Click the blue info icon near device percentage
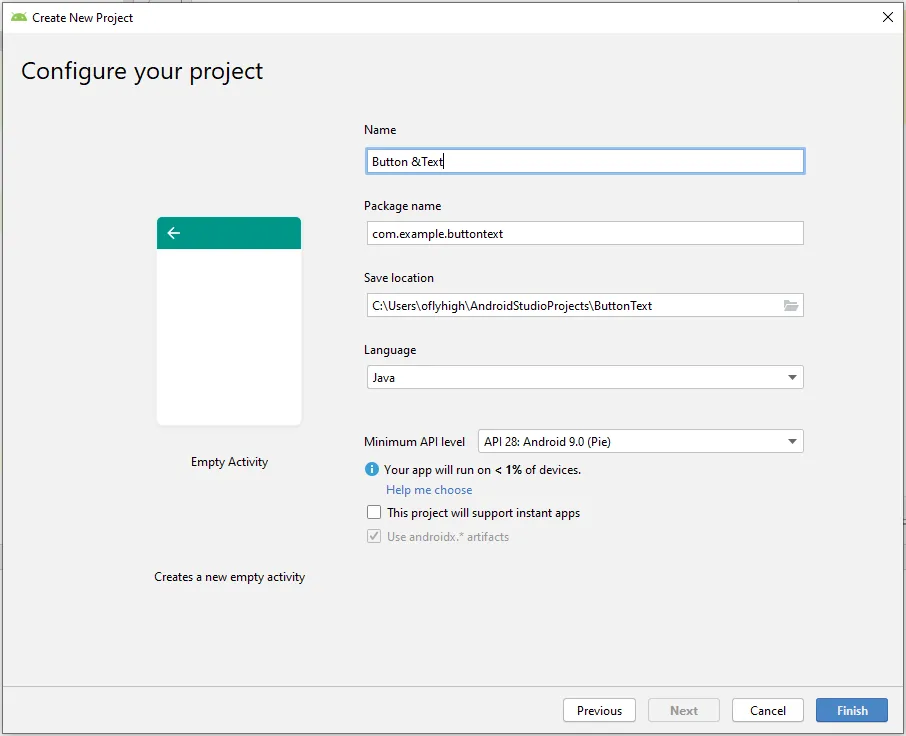Screen dimensions: 906x736 tap(372, 469)
